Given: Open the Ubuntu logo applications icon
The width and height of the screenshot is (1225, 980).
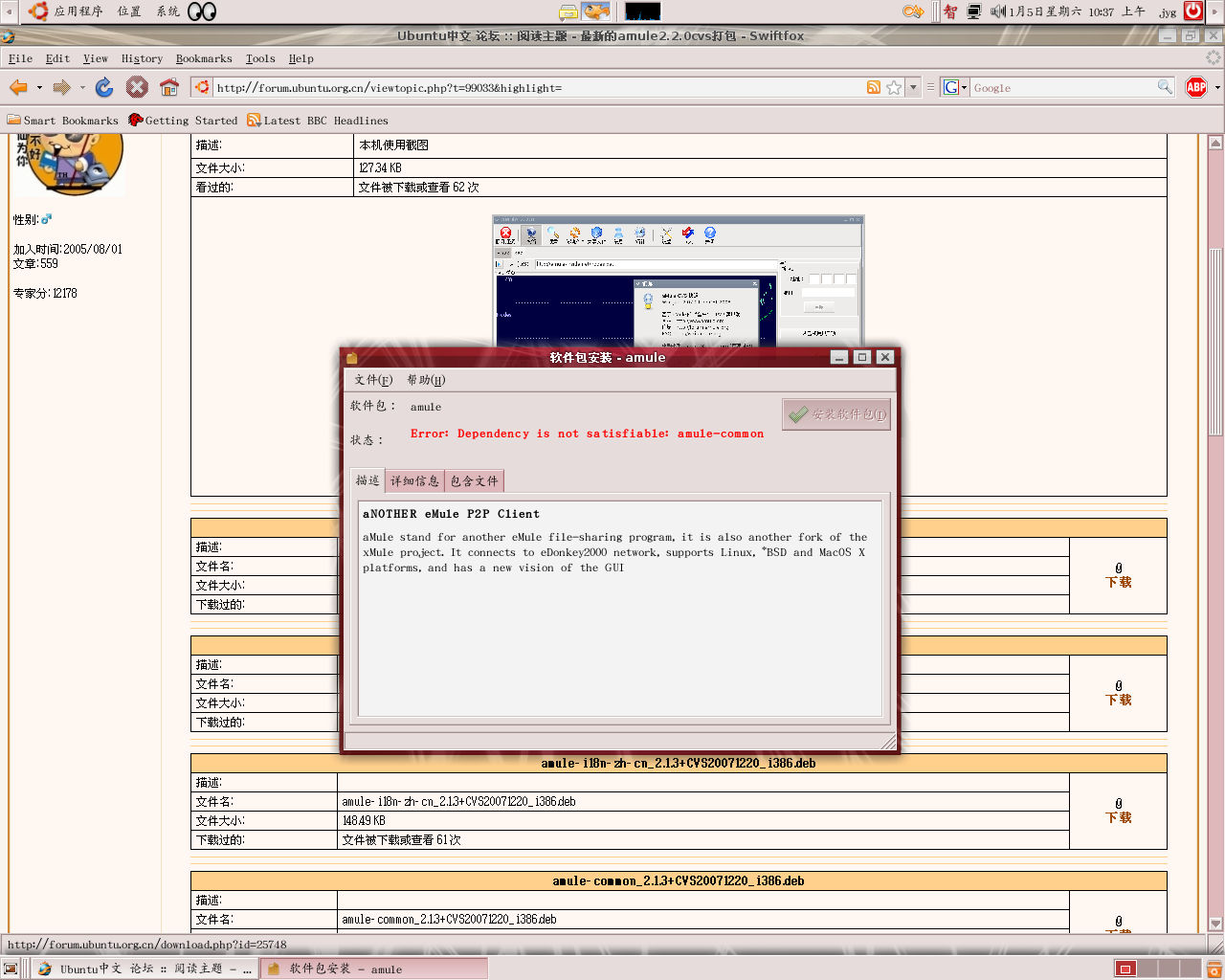Looking at the screenshot, I should coord(38,11).
